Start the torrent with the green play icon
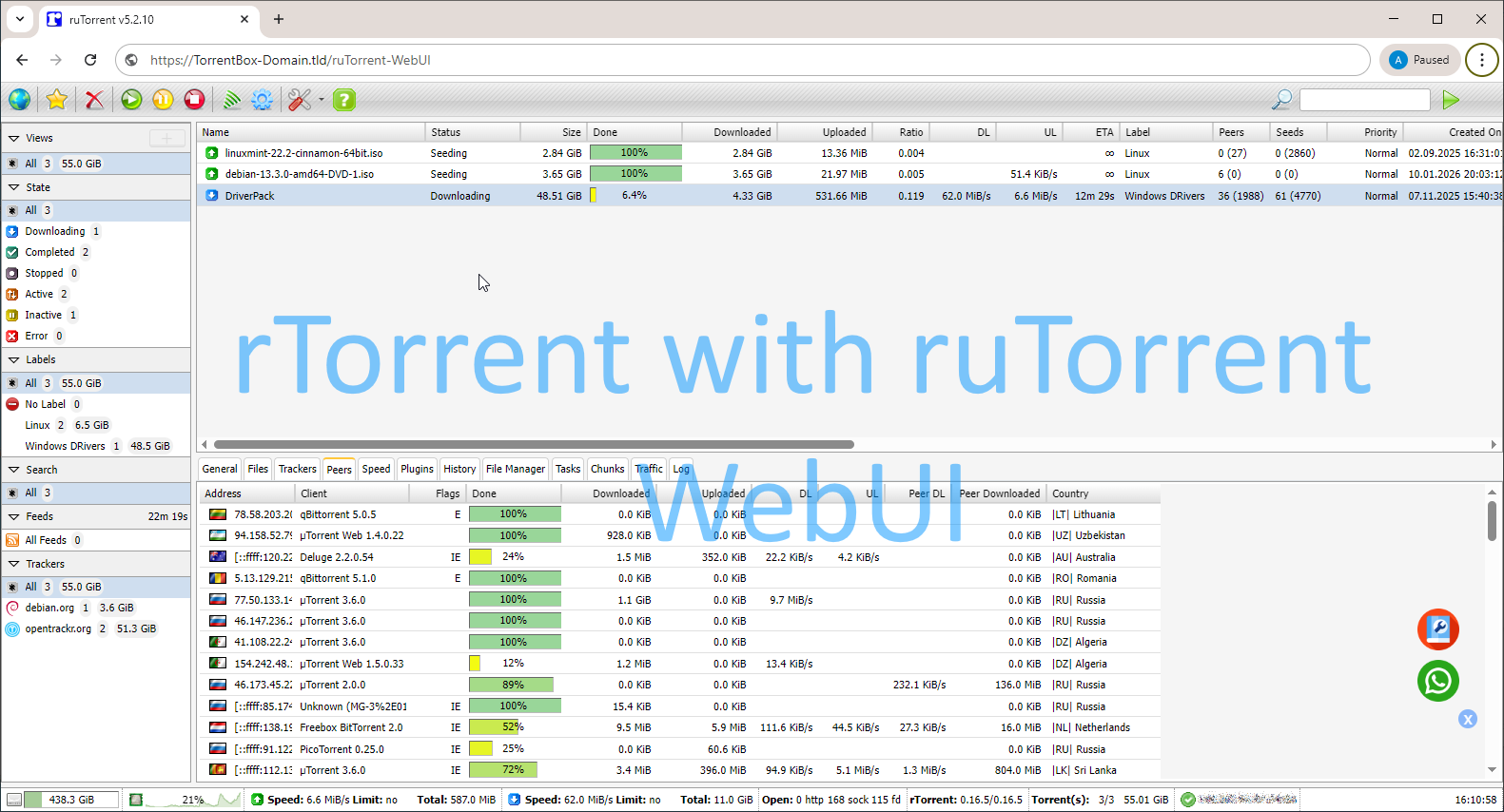The width and height of the screenshot is (1504, 812). pos(131,100)
